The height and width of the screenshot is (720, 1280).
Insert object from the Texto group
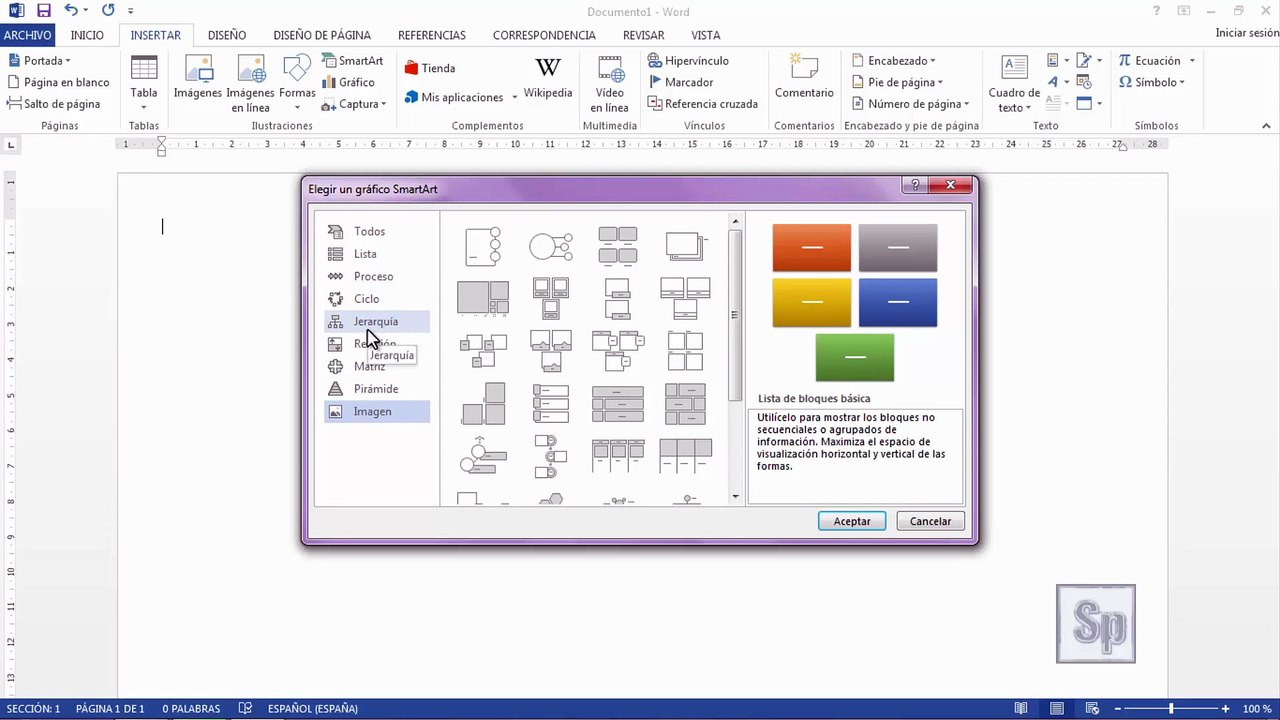pyautogui.click(x=1084, y=103)
